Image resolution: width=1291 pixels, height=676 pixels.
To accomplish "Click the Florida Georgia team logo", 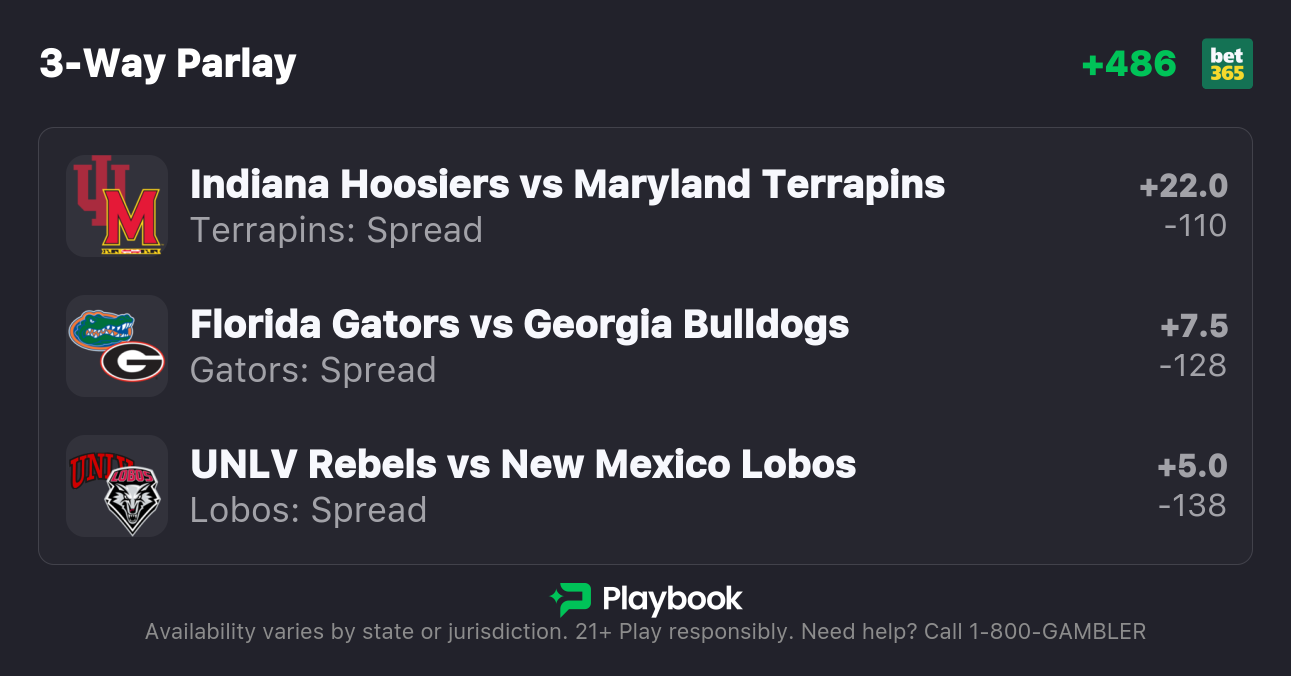I will (x=117, y=346).
